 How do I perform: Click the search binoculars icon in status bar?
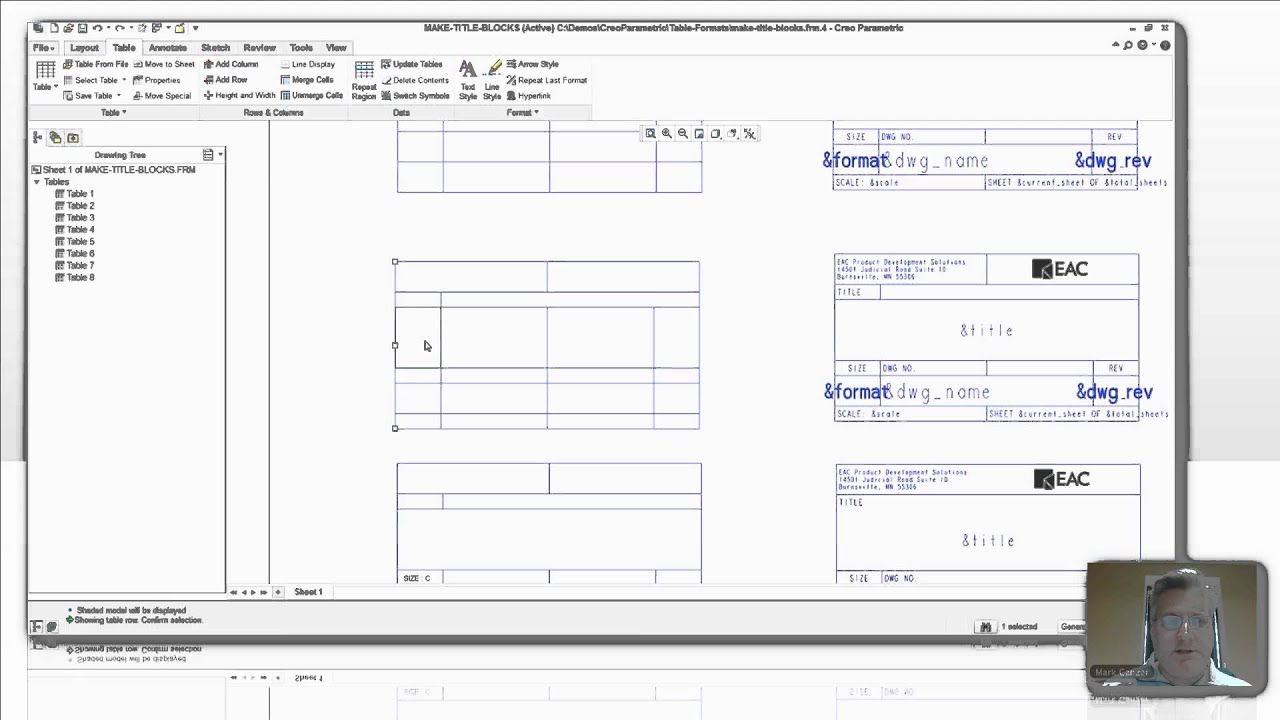(x=985, y=627)
